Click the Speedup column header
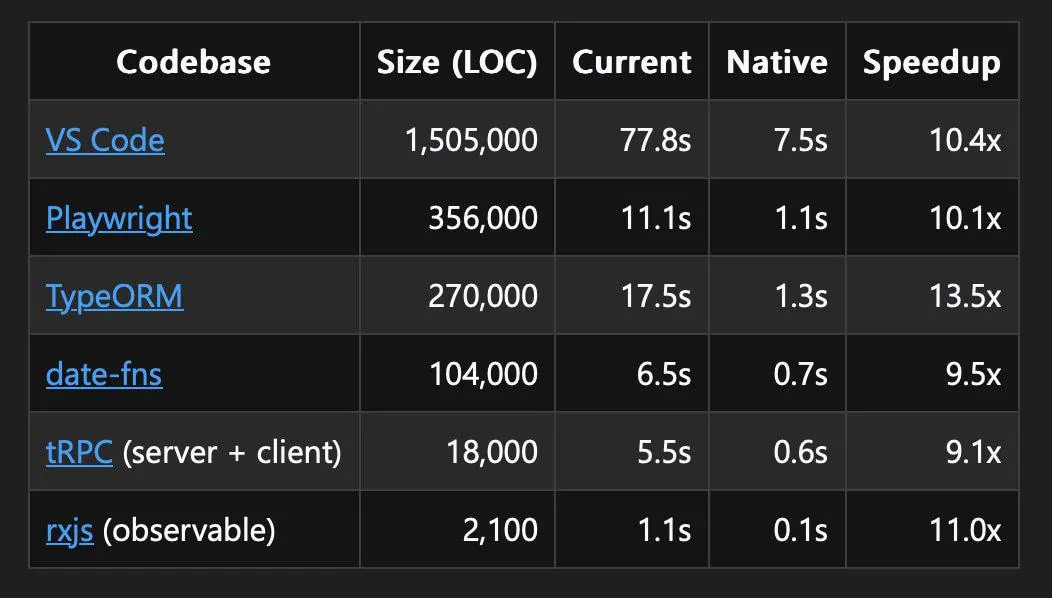The width and height of the screenshot is (1052, 598). tap(932, 63)
